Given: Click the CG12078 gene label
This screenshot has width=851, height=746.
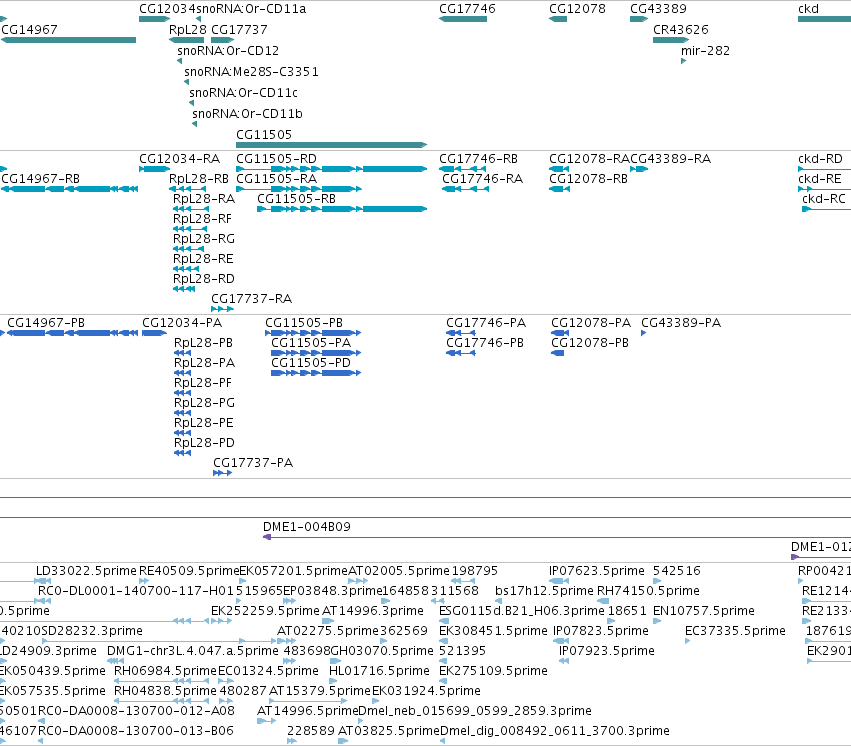Looking at the screenshot, I should tap(577, 9).
